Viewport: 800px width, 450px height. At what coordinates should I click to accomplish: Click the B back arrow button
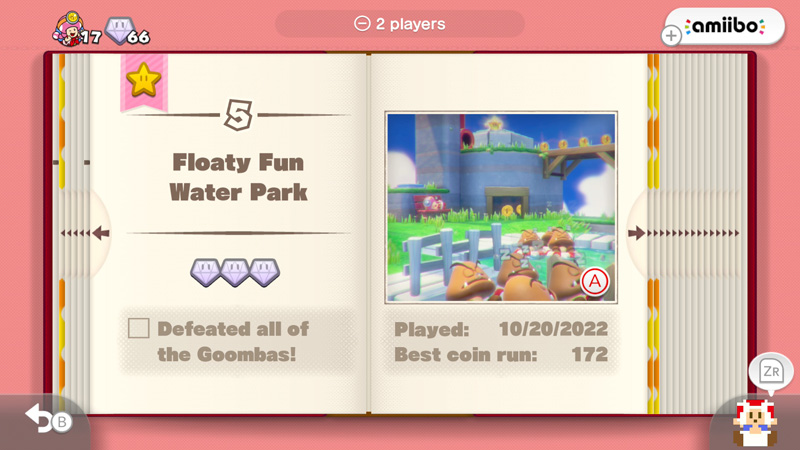click(x=49, y=419)
